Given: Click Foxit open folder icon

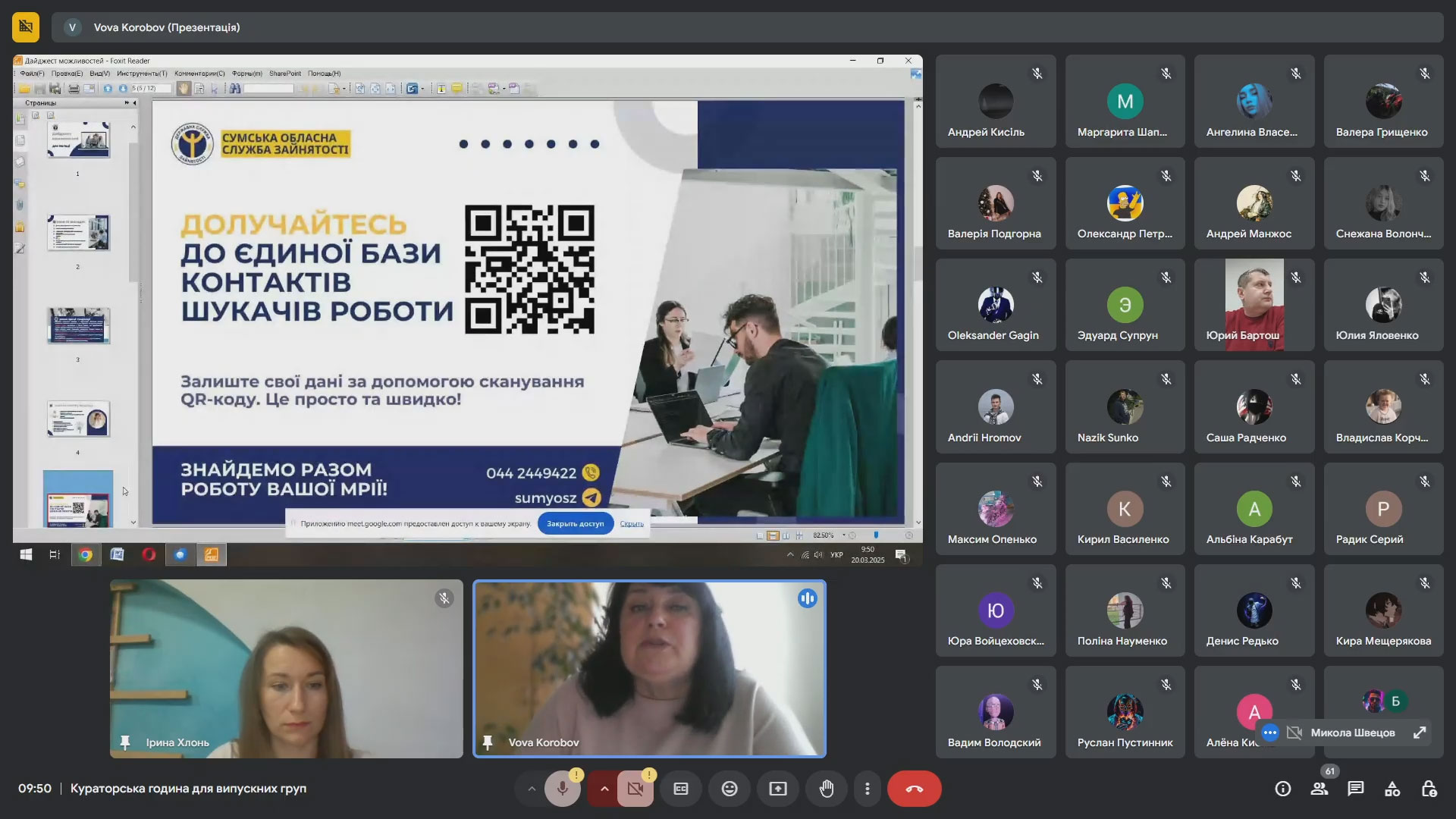Looking at the screenshot, I should (25, 89).
